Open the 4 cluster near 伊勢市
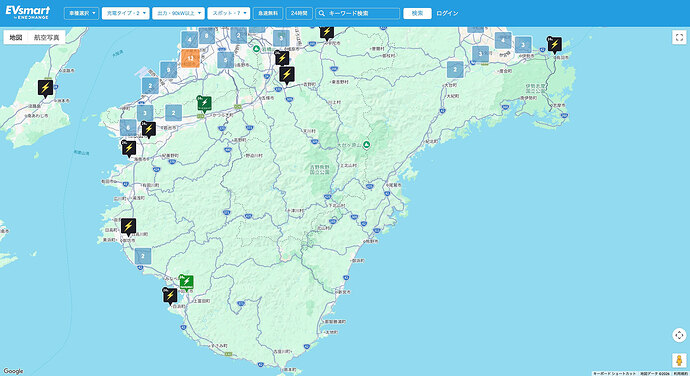Image resolution: width=690 pixels, height=376 pixels. click(x=503, y=41)
